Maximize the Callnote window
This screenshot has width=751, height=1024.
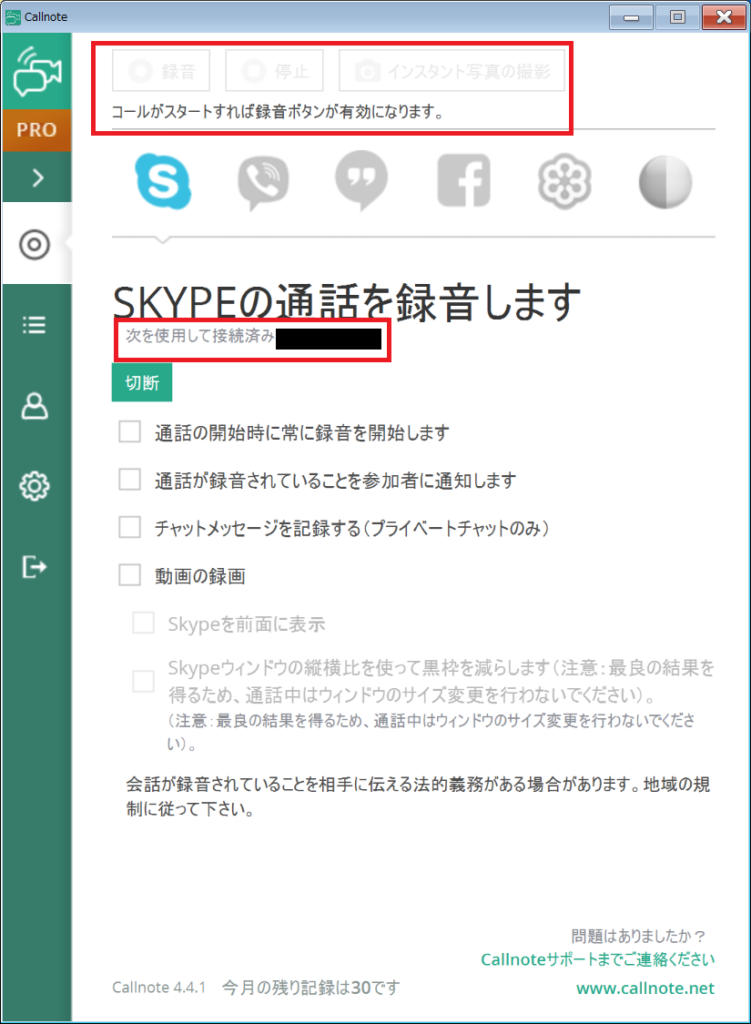pyautogui.click(x=677, y=17)
